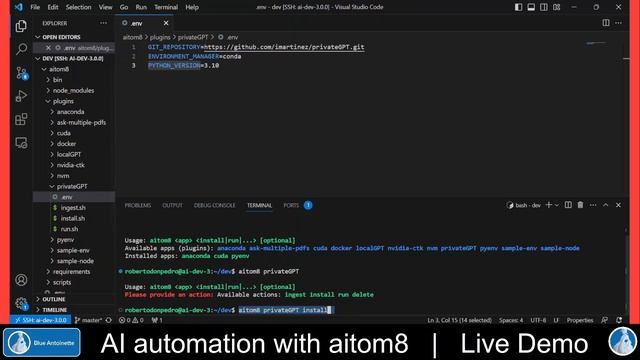Expand the node_modules folder
640x360 pixels.
click(x=74, y=90)
